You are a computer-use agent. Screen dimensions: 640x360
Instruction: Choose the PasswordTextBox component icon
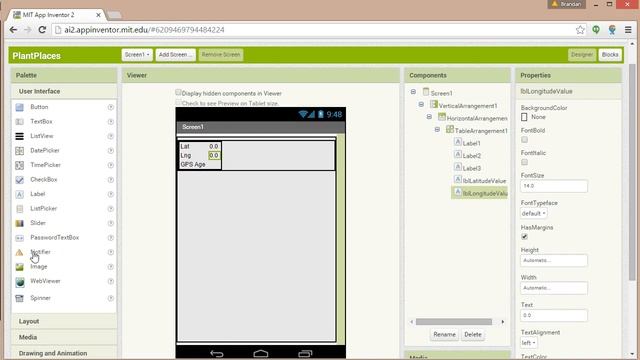click(19, 238)
